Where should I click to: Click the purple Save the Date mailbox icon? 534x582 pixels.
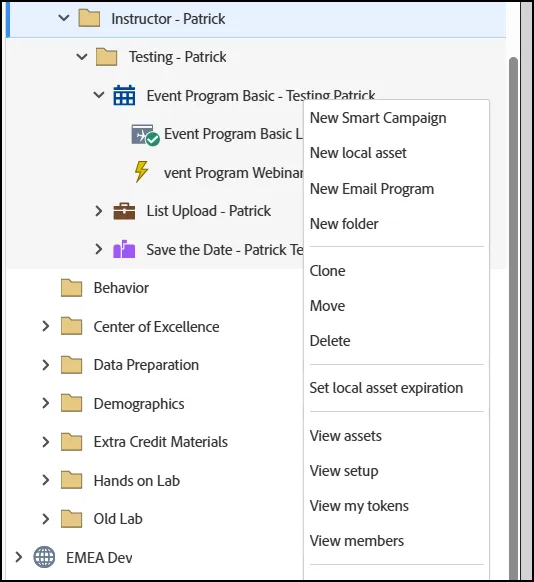(124, 249)
